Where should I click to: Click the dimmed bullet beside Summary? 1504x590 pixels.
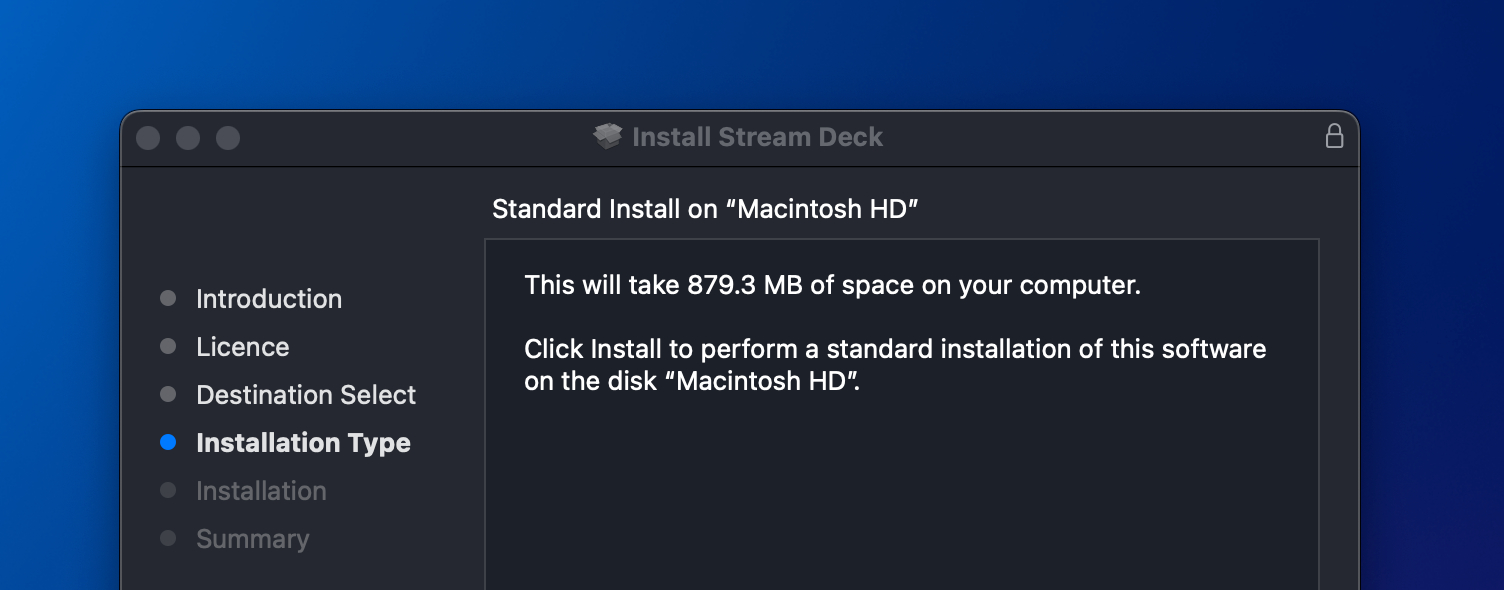point(168,538)
